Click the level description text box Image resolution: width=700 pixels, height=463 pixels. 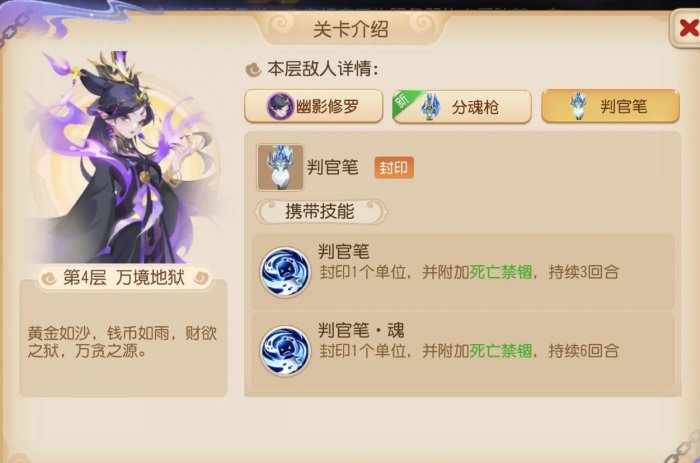[124, 338]
